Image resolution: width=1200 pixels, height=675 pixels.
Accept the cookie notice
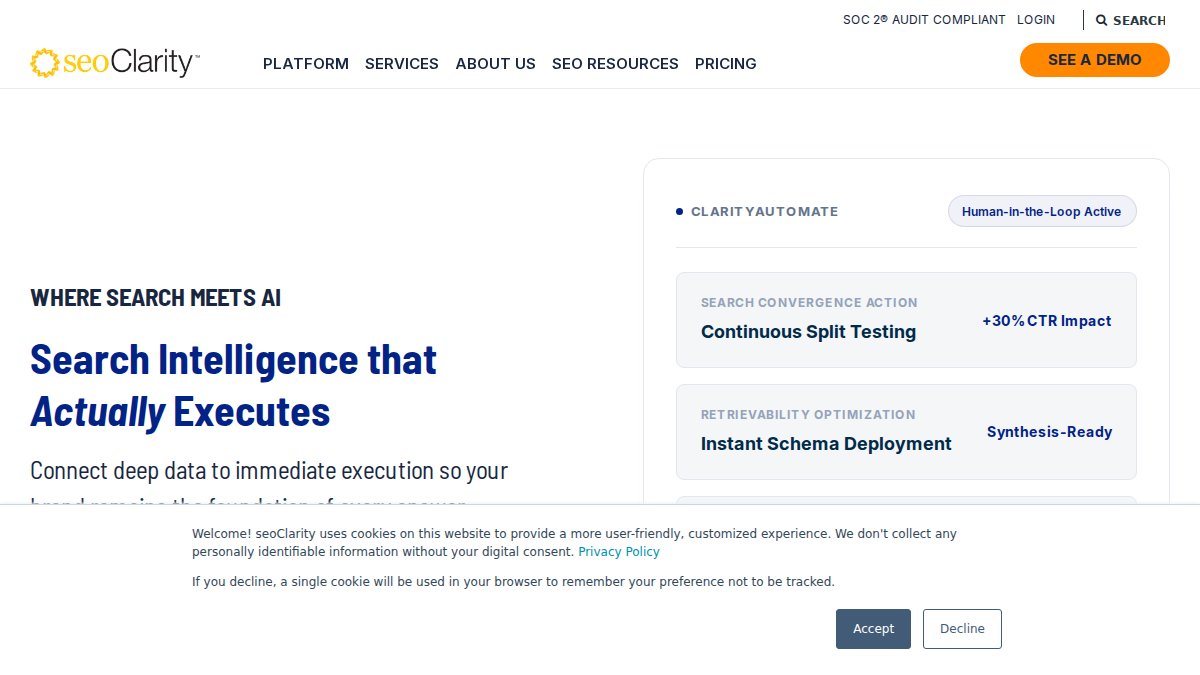click(873, 629)
